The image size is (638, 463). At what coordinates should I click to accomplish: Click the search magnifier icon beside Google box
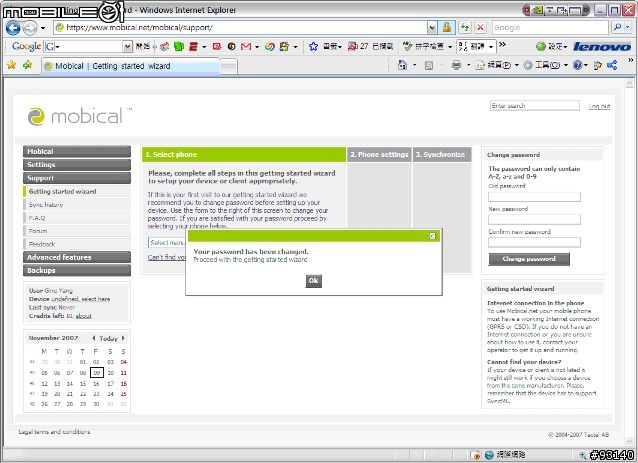coord(617,28)
